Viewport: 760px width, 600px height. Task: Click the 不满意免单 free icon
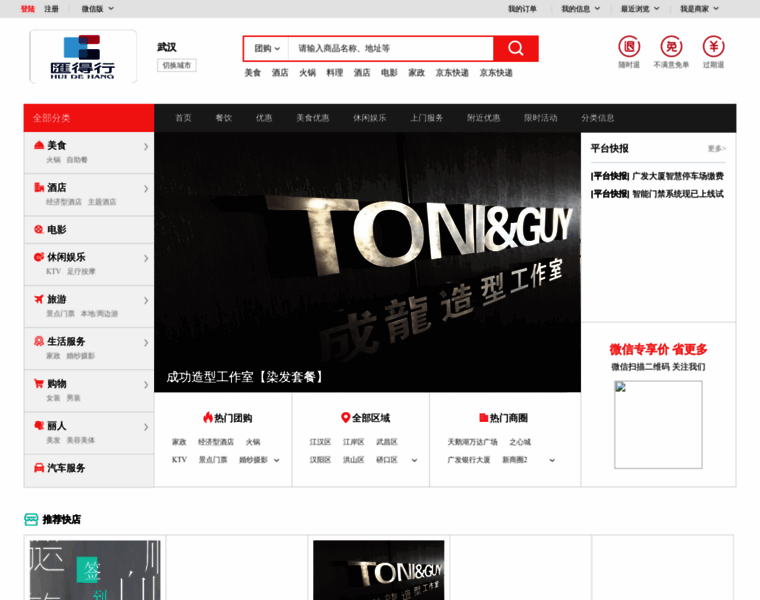click(671, 47)
